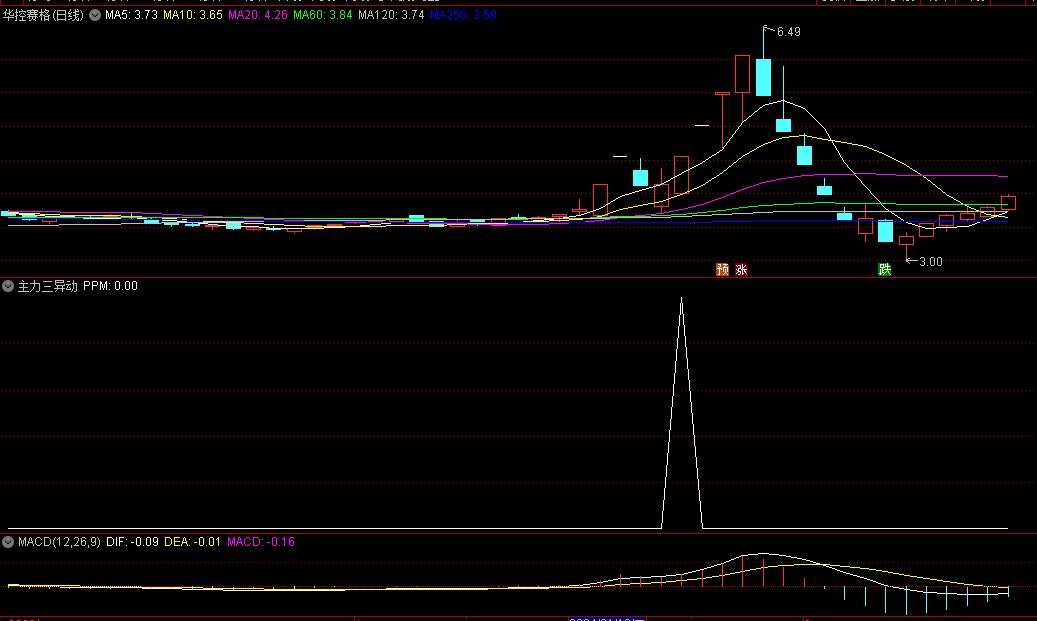This screenshot has height=621, width=1037.
Task: Select the MA5 moving average label
Action: coord(131,16)
